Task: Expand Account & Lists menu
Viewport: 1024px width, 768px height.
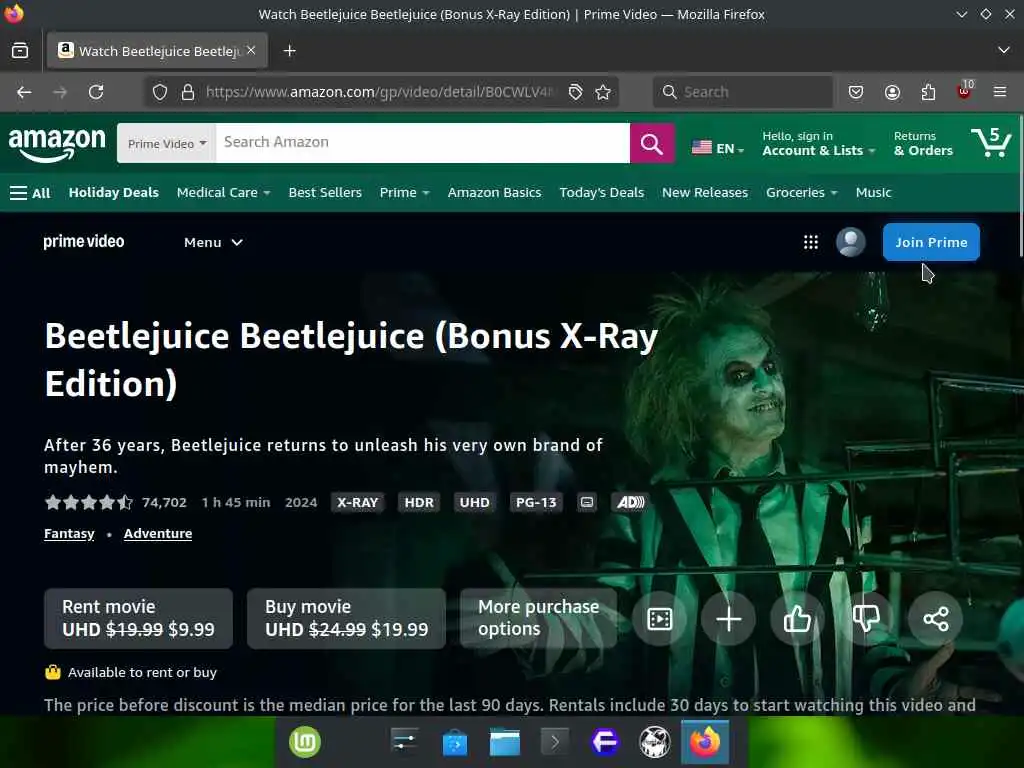Action: click(x=818, y=144)
